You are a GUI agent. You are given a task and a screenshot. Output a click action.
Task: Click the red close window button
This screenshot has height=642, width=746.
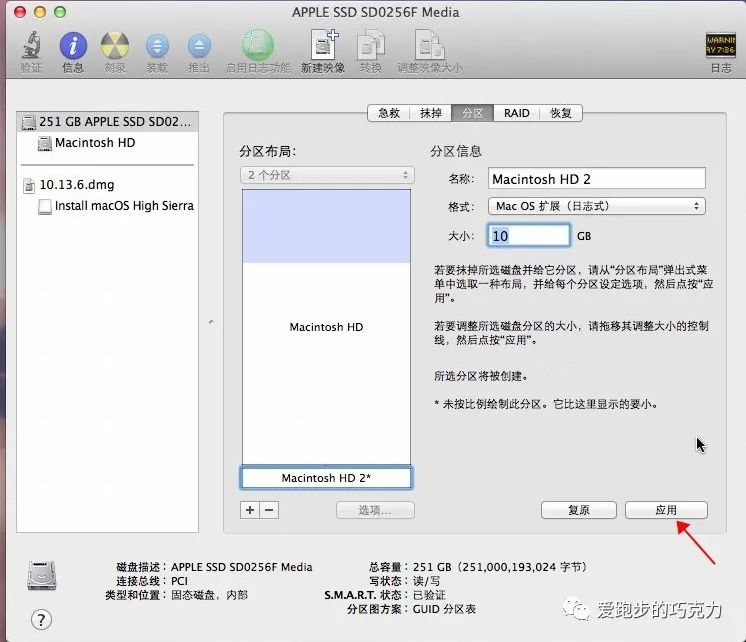pos(20,12)
